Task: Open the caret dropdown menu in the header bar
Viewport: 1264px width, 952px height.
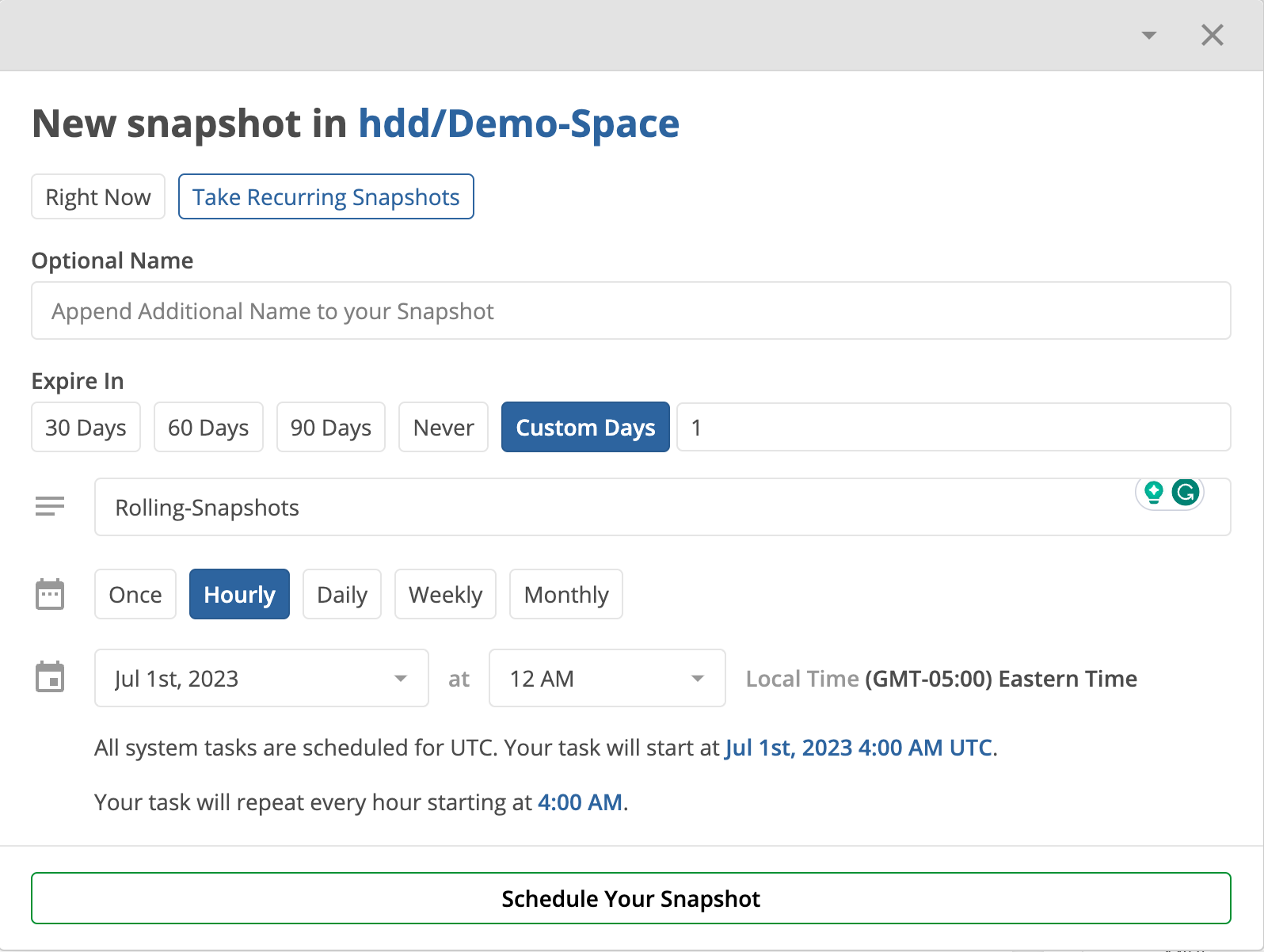Action: (1149, 35)
